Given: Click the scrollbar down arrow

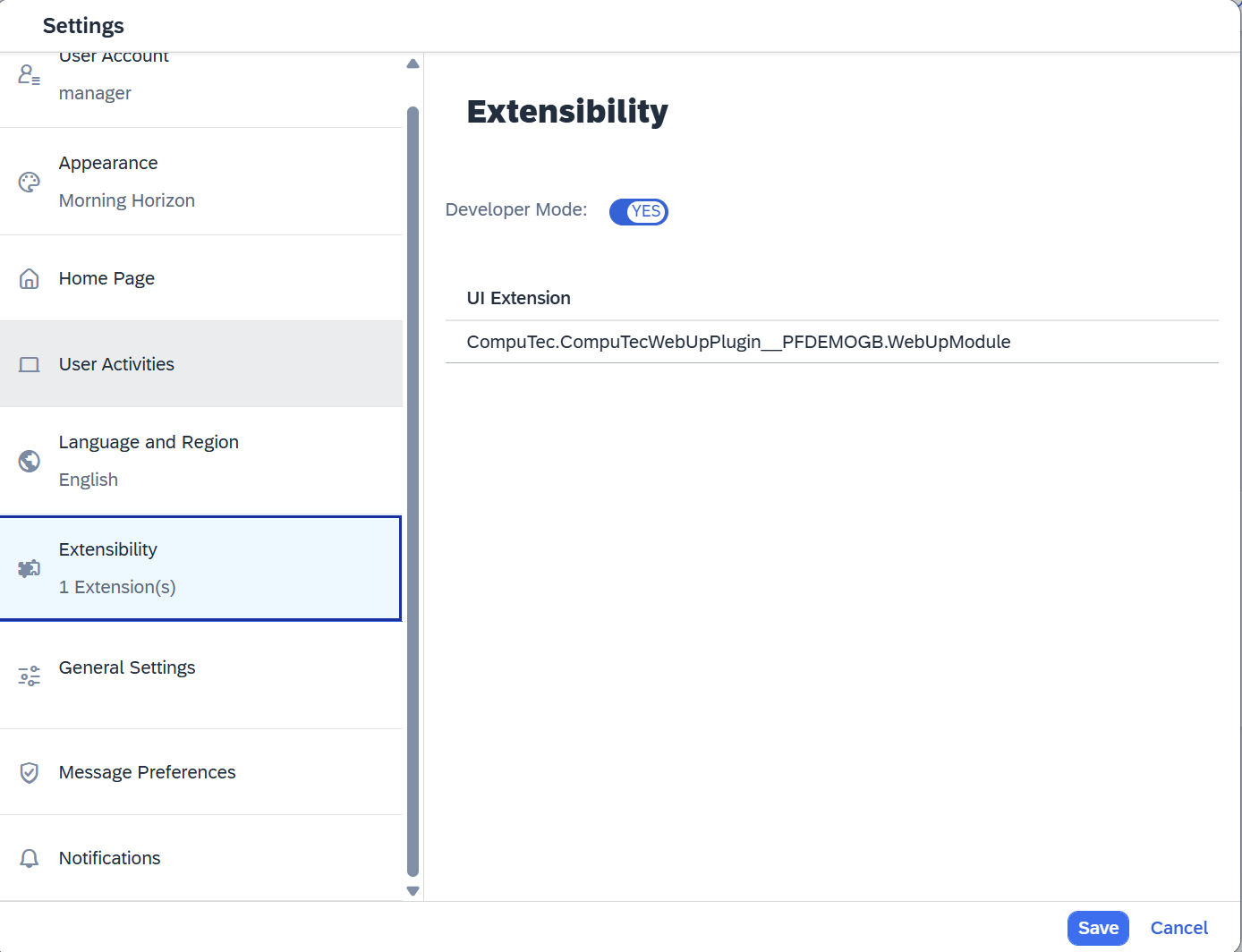Looking at the screenshot, I should [413, 890].
